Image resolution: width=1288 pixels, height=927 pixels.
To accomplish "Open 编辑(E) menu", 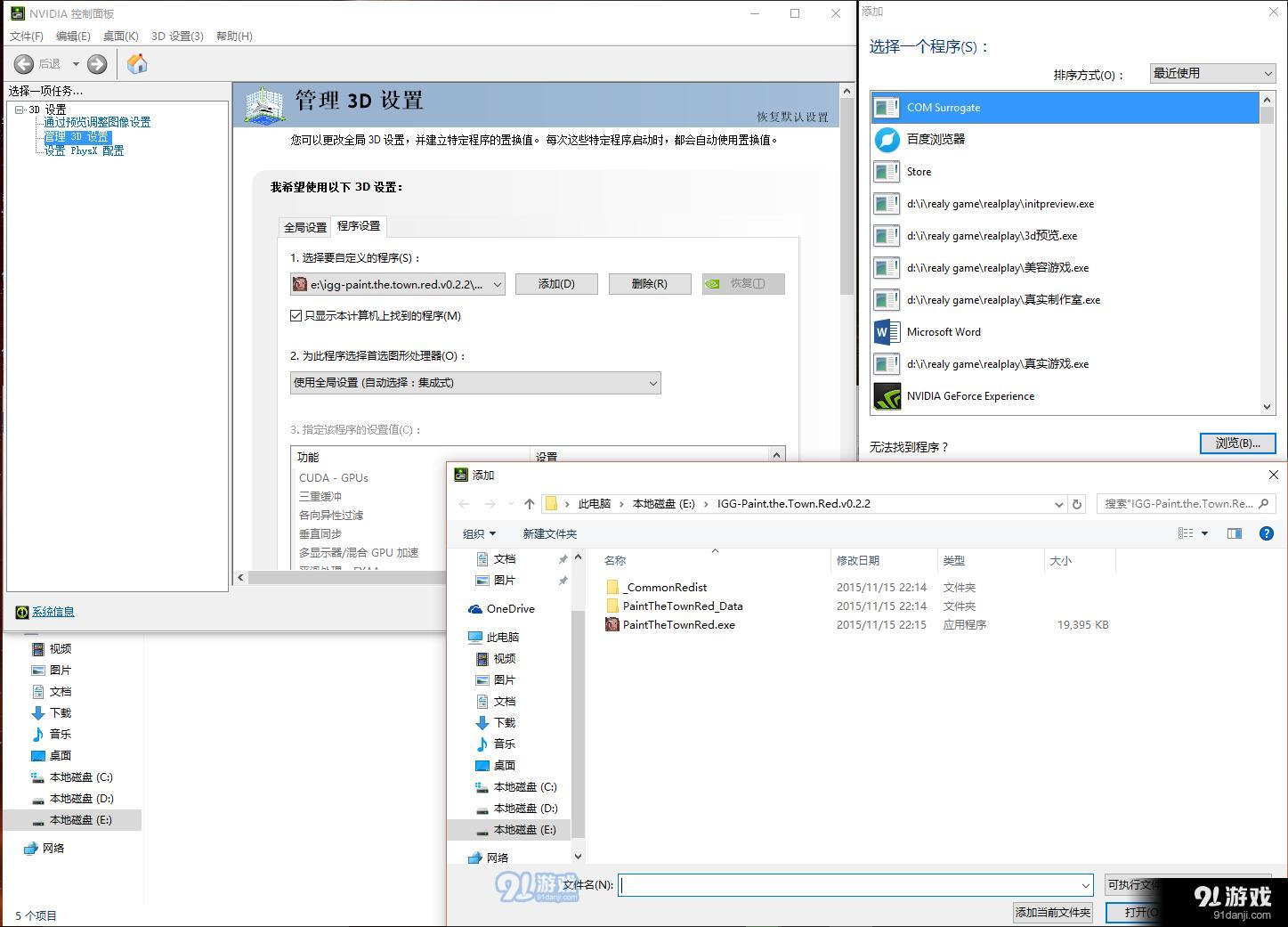I will point(73,37).
